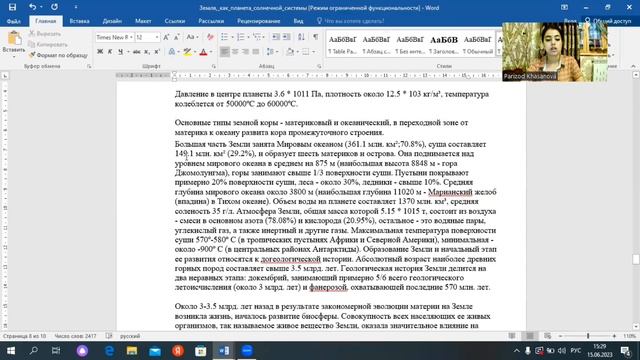640x360 pixels.
Task: Apply the Обычный style
Action: 478,44
